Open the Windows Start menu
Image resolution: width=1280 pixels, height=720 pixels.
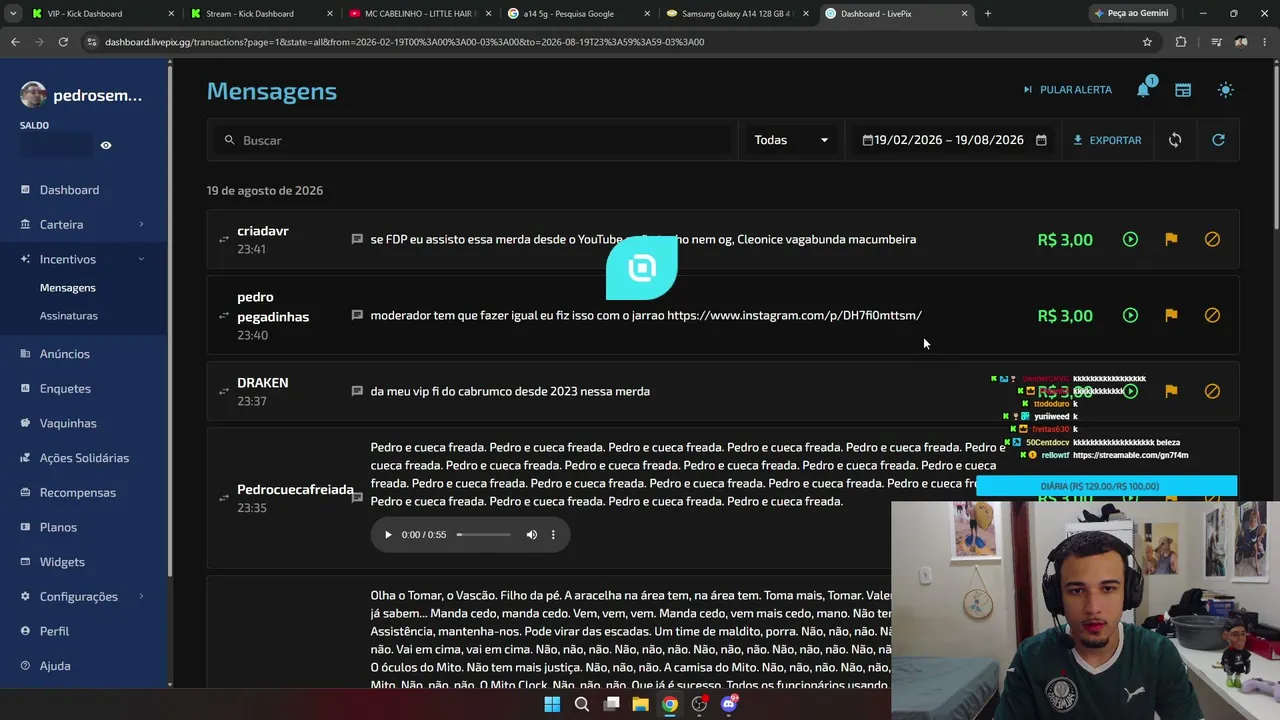(552, 704)
